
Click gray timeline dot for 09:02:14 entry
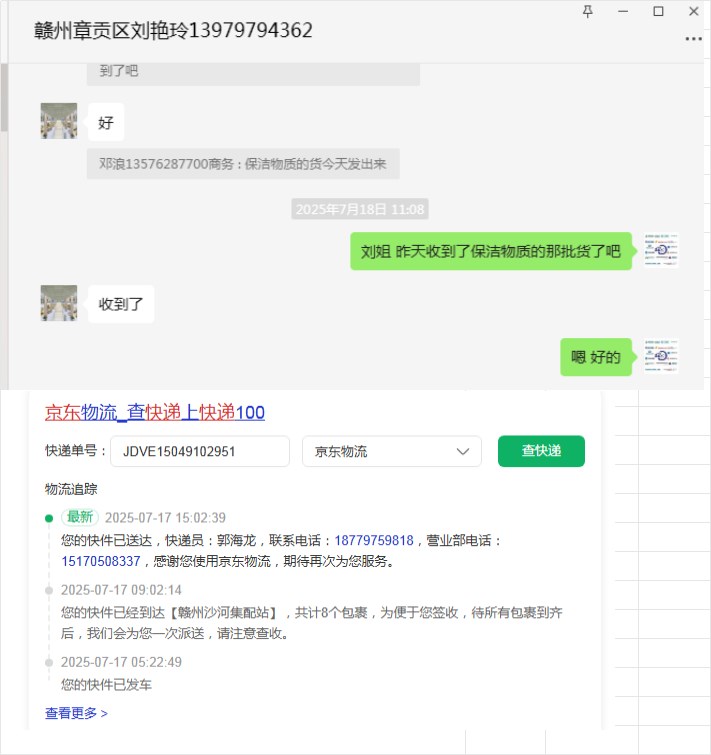(x=49, y=590)
